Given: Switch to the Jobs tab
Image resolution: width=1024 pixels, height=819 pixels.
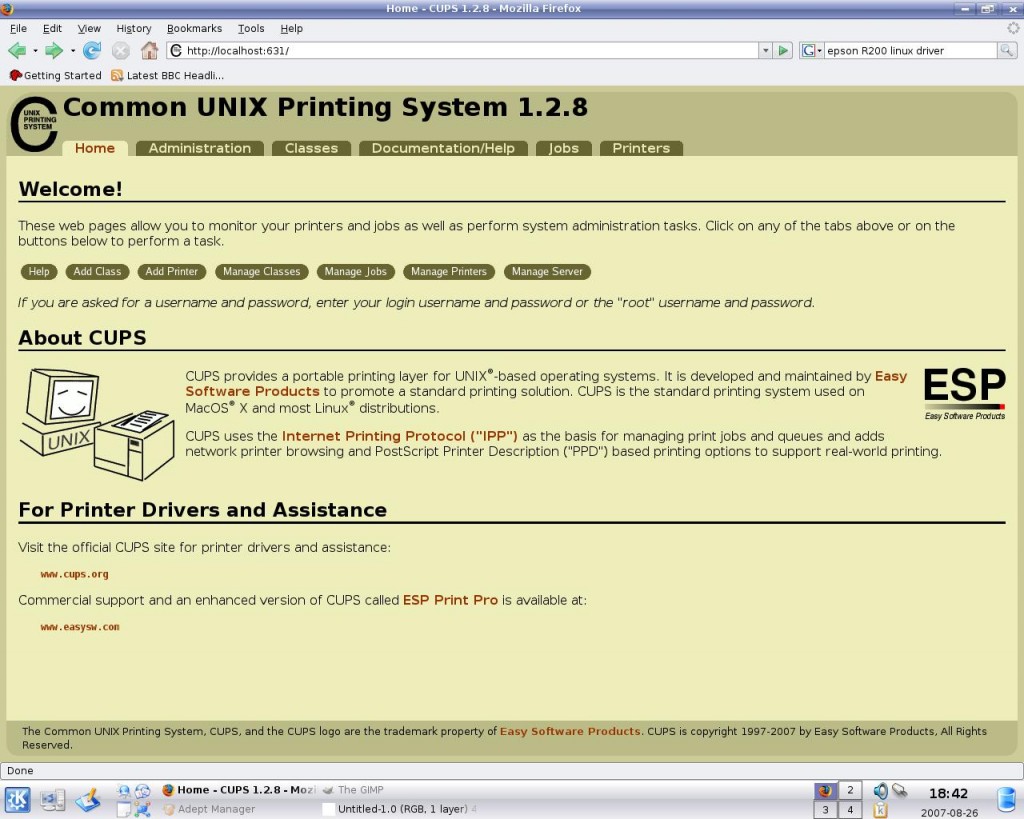Looking at the screenshot, I should pyautogui.click(x=564, y=148).
